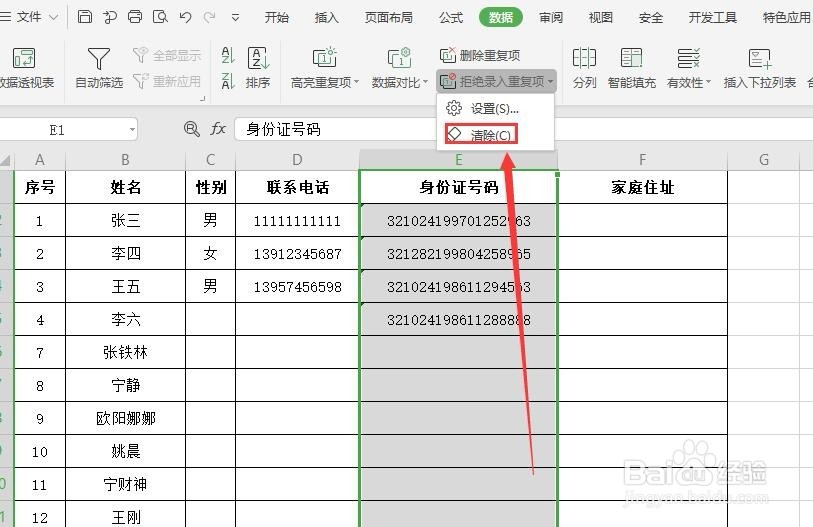Viewport: 813px width, 527px height.
Task: Click the sort ascending A-Z icon
Action: pos(228,55)
